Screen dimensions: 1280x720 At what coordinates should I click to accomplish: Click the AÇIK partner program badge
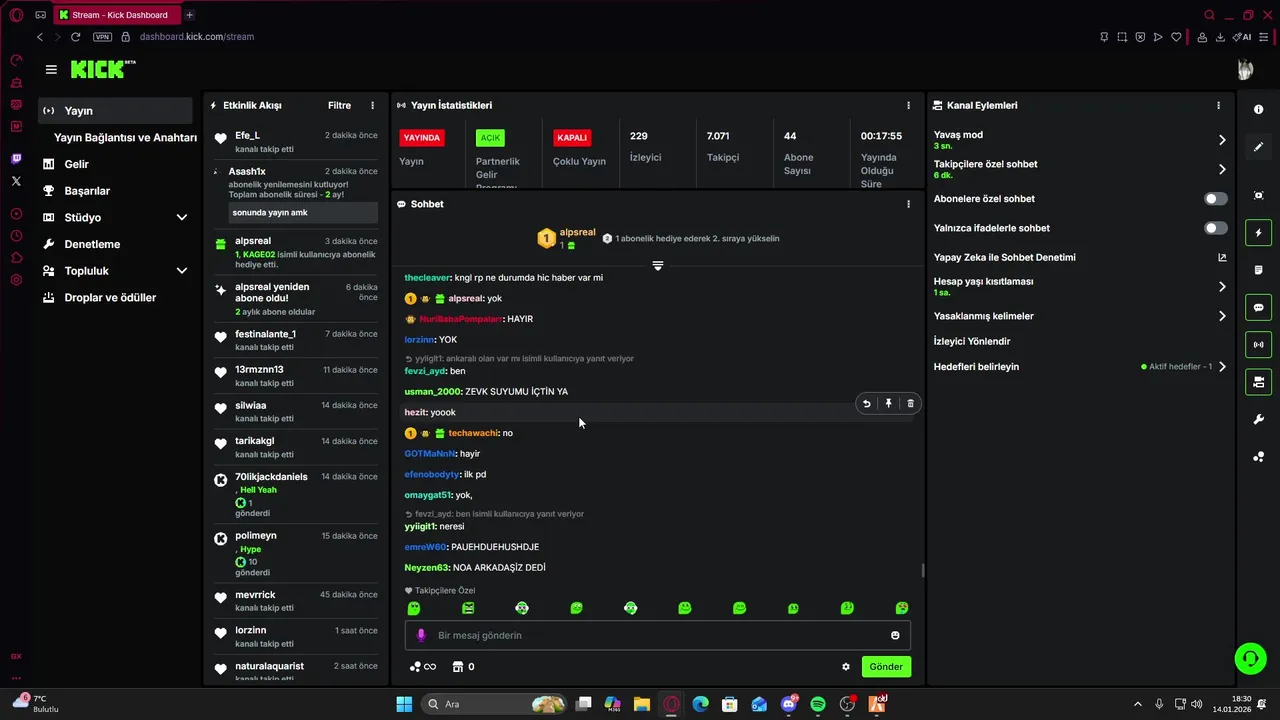pos(490,138)
